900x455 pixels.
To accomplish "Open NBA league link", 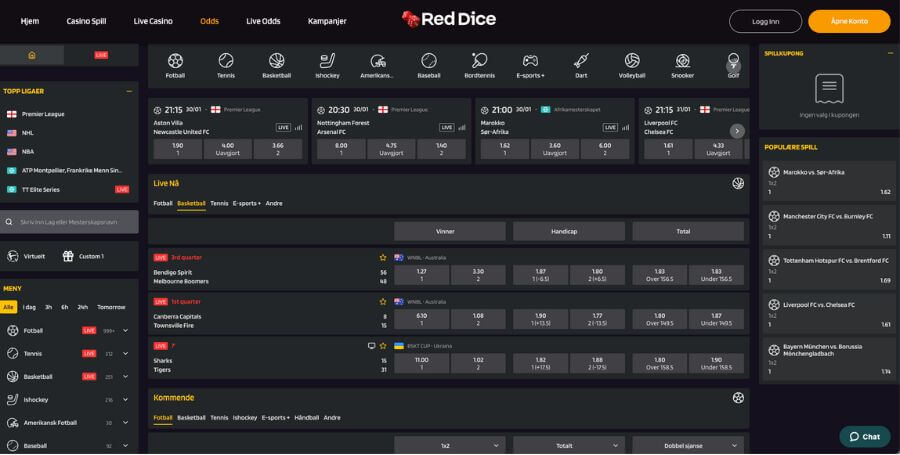I will (28, 152).
